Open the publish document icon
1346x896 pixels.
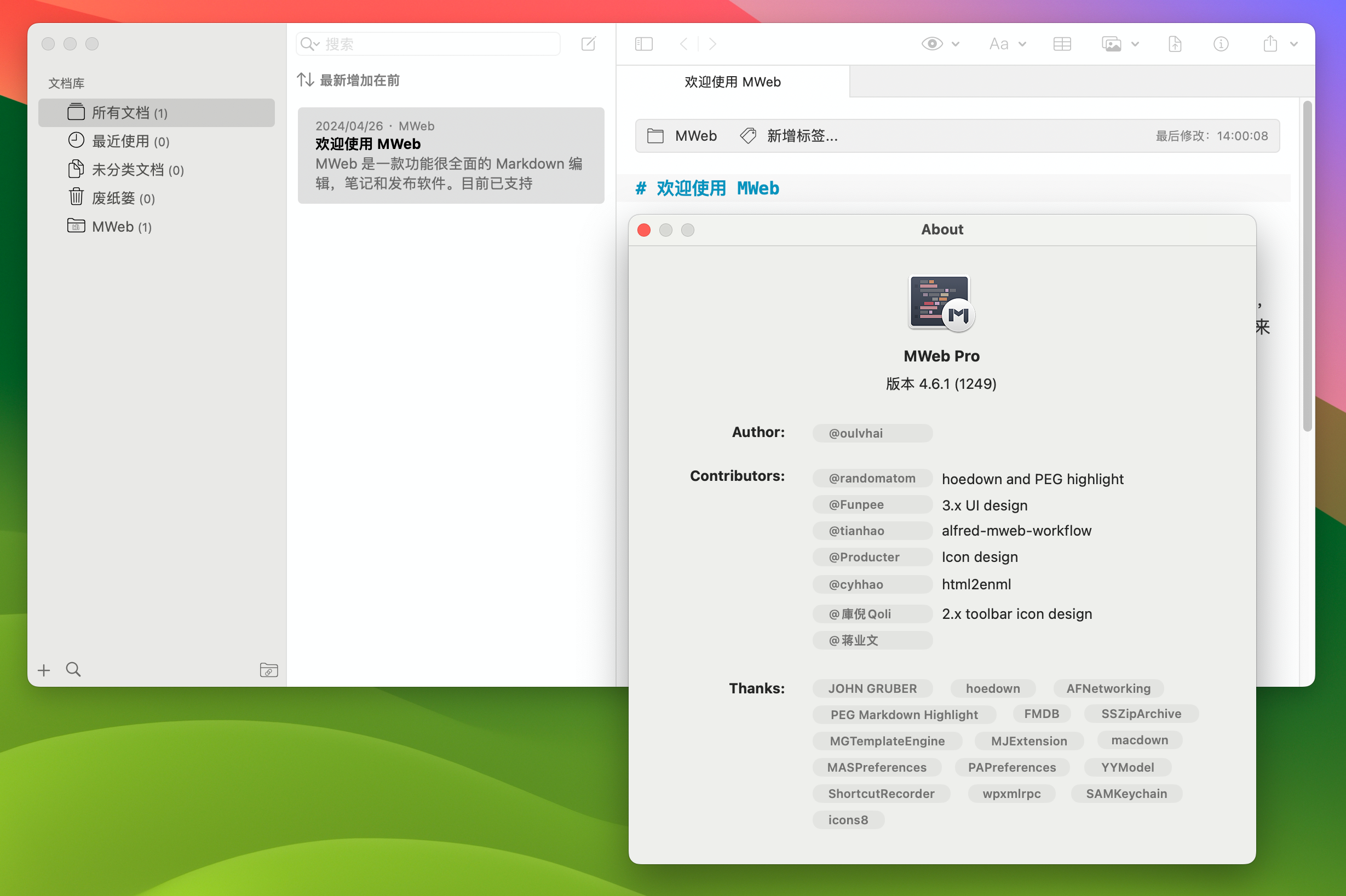[x=1174, y=43]
